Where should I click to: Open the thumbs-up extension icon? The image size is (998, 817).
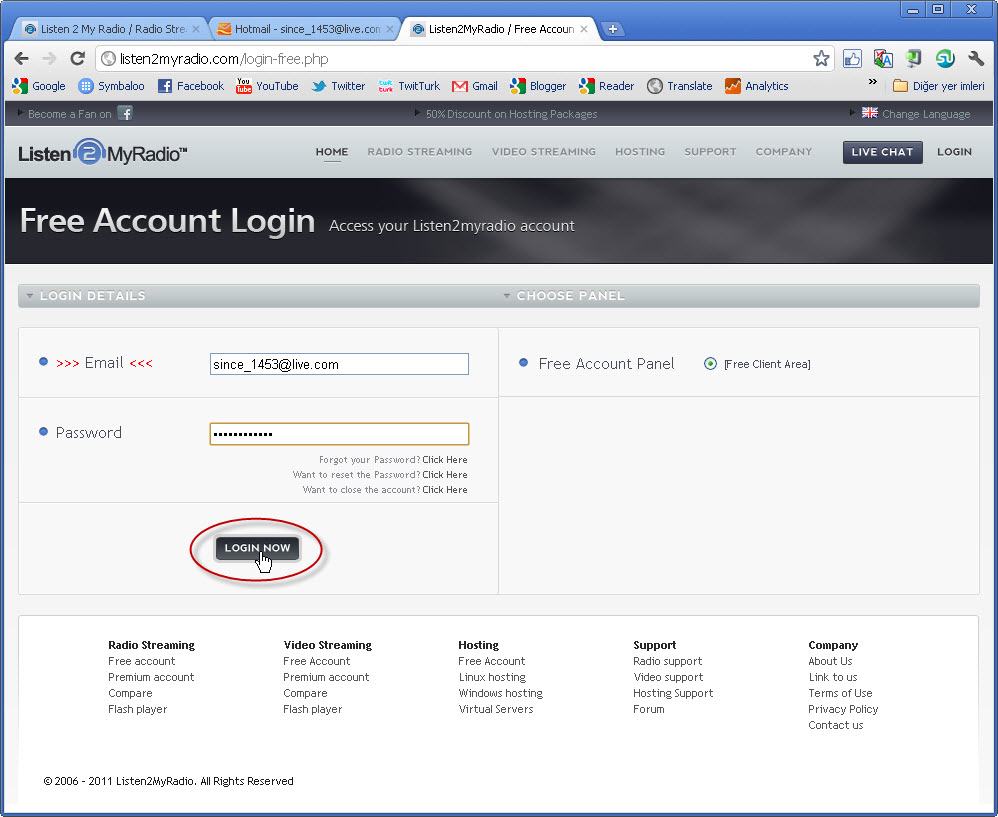(852, 59)
